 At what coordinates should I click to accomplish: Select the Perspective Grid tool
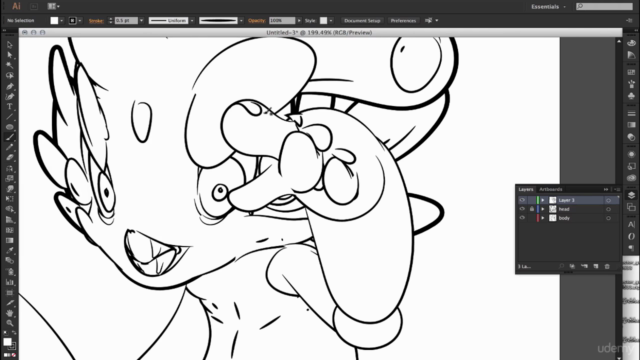coord(10,220)
